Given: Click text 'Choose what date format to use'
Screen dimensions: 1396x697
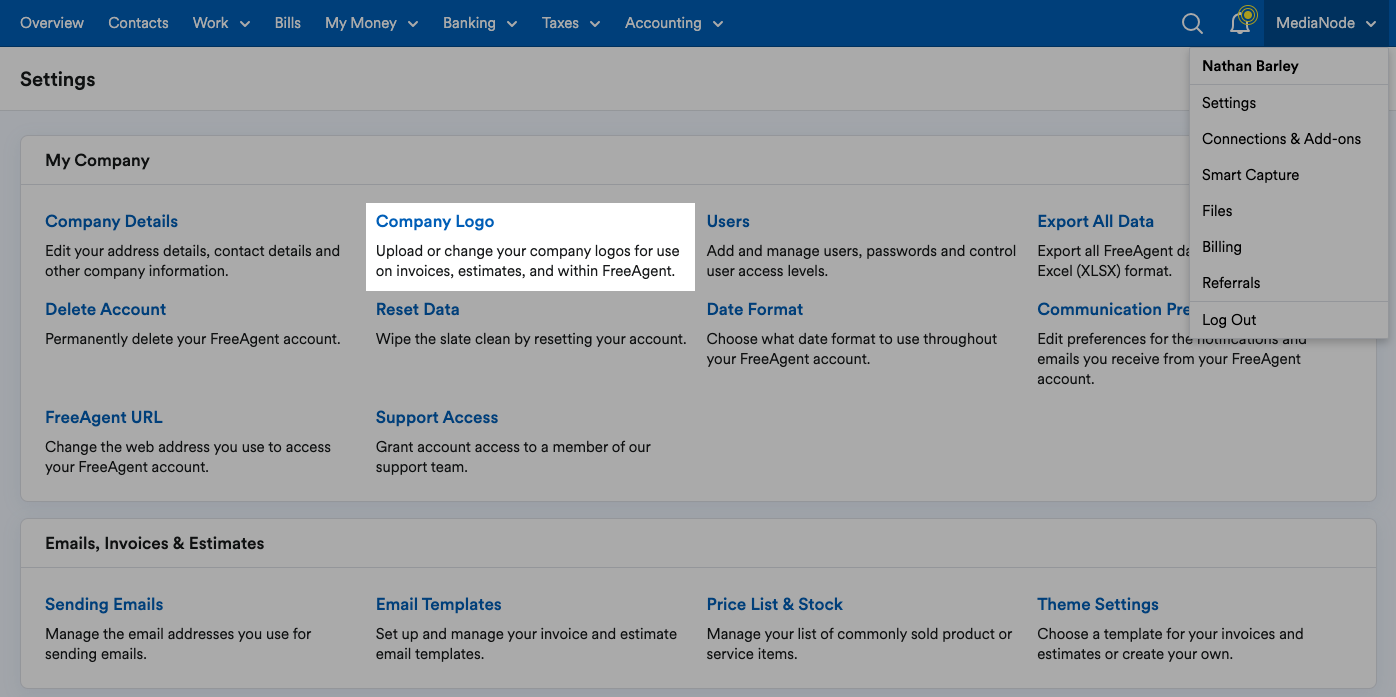Looking at the screenshot, I should pos(810,339).
